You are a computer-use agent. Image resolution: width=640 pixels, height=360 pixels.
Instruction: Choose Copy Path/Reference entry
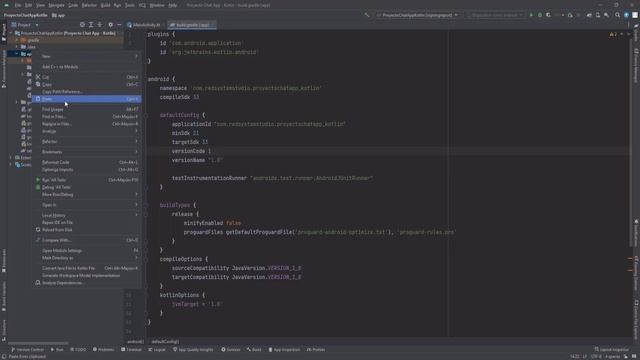coord(87,91)
